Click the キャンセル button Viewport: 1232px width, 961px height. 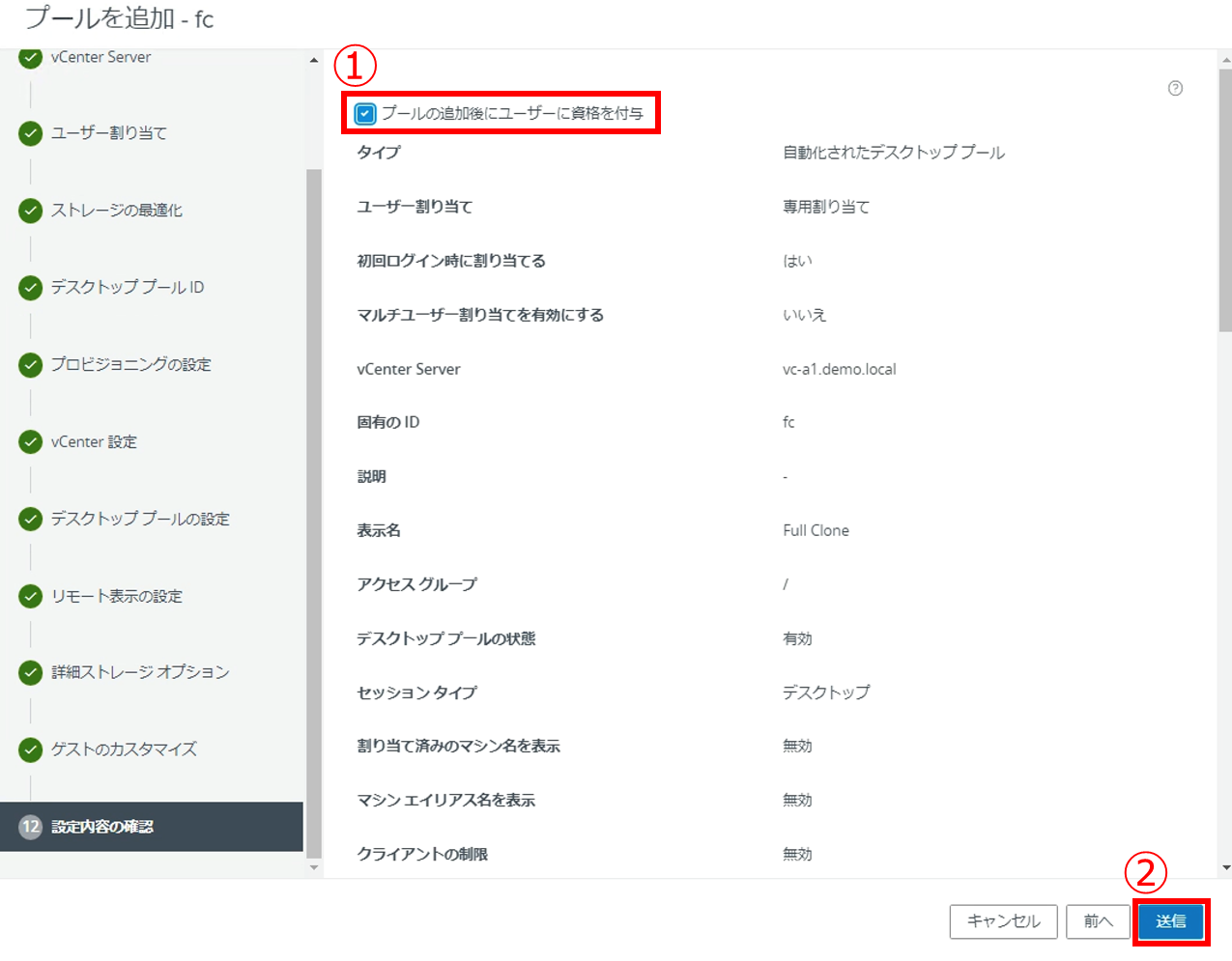(x=1003, y=921)
